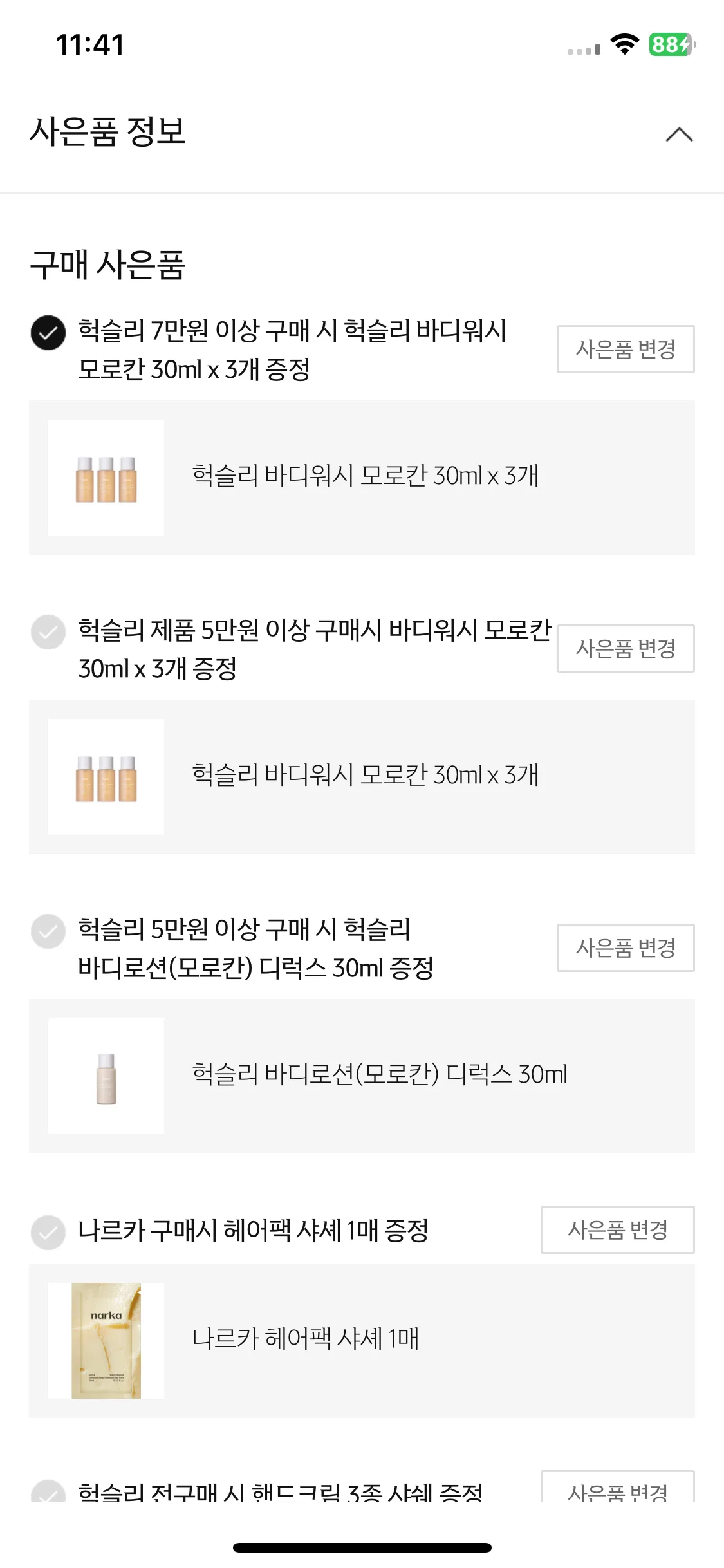724x1568 pixels.
Task: Select 나르카 헤어팩 샤셰 1매 item text
Action: tap(306, 1339)
